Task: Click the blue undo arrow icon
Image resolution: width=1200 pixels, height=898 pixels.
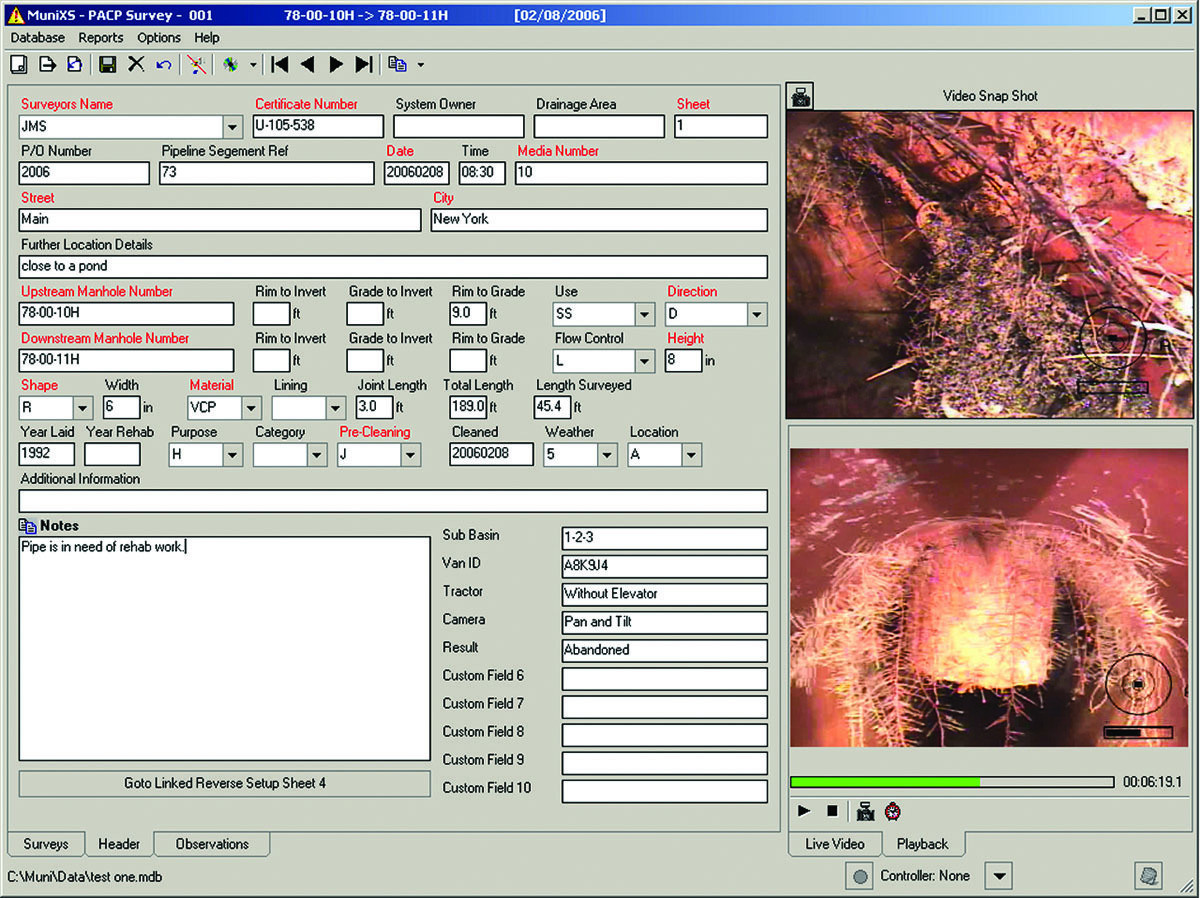Action: pos(163,64)
